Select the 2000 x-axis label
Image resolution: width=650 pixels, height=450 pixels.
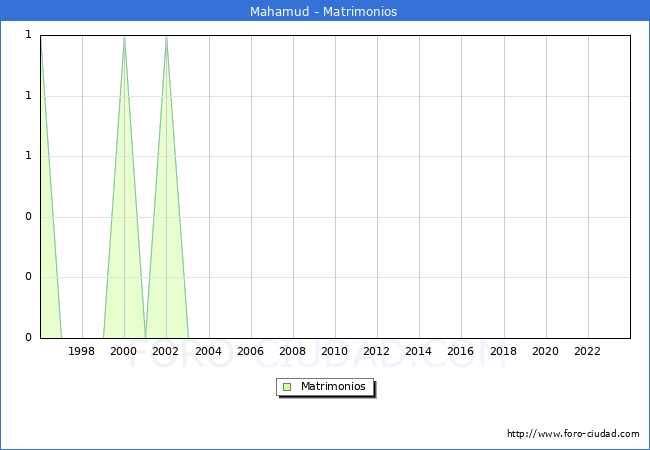point(124,352)
